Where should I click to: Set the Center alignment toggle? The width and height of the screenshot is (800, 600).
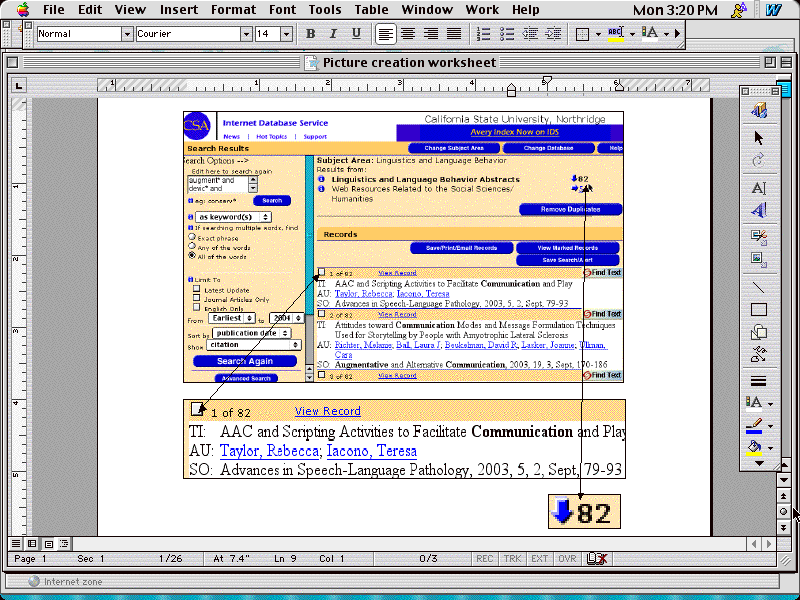click(x=408, y=34)
